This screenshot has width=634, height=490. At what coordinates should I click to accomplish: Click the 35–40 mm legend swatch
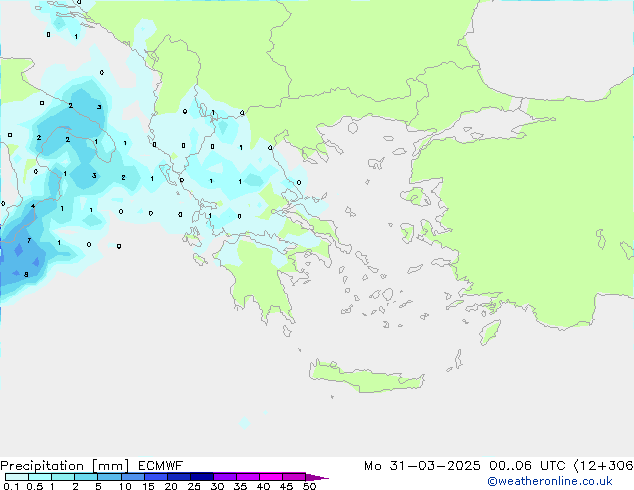point(247,477)
